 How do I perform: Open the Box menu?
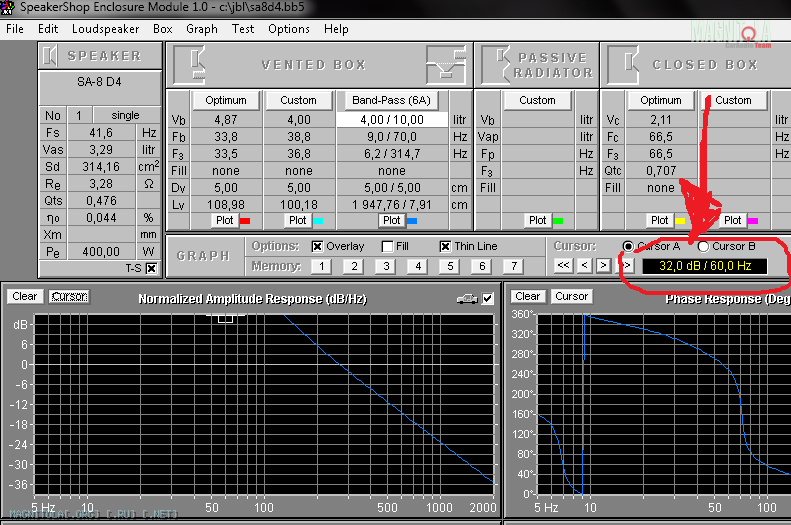[x=162, y=29]
